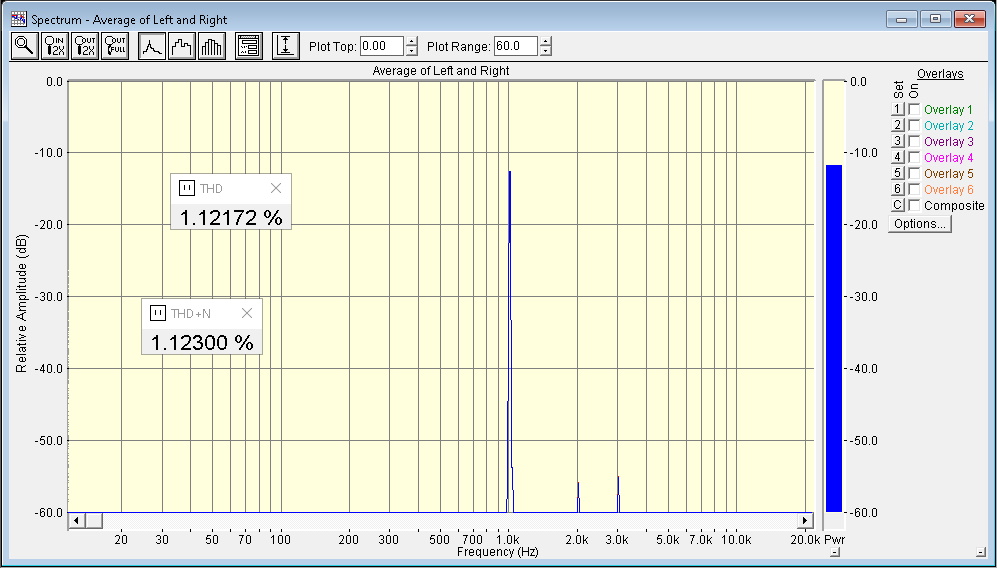Viewport: 997px width, 568px height.
Task: Zoom in 2X on the spectrum
Action: click(x=55, y=46)
